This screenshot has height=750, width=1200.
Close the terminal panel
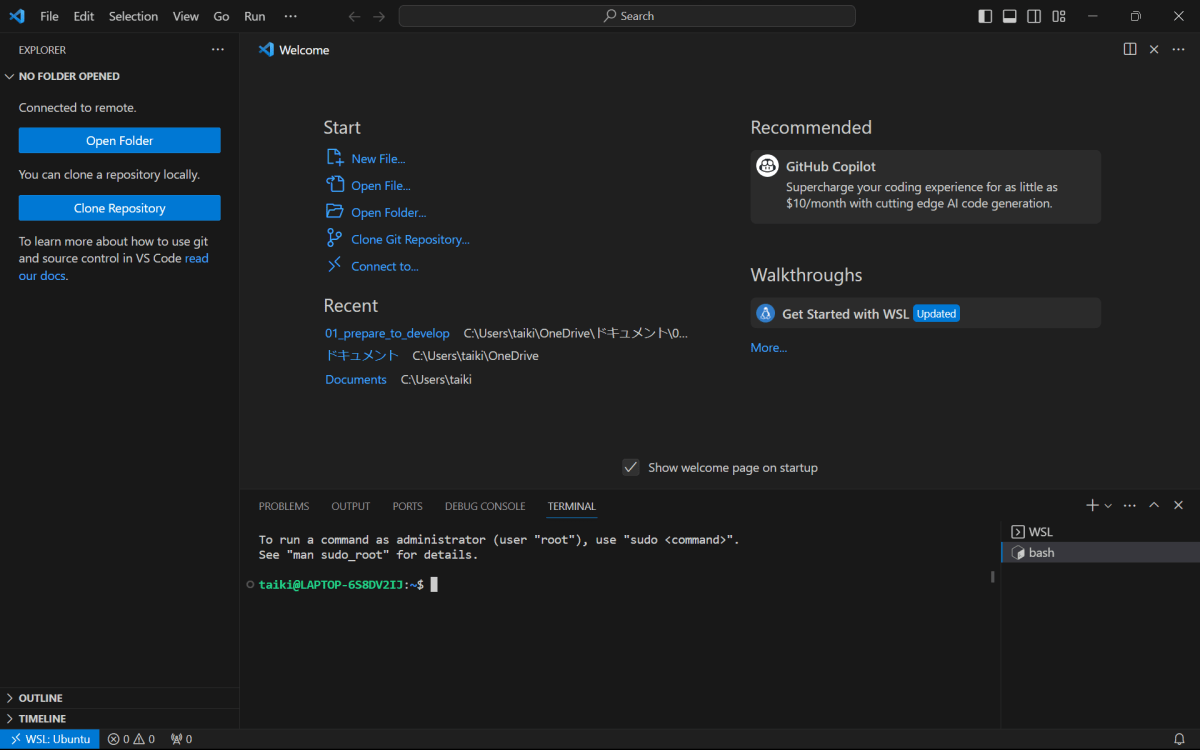pyautogui.click(x=1178, y=506)
